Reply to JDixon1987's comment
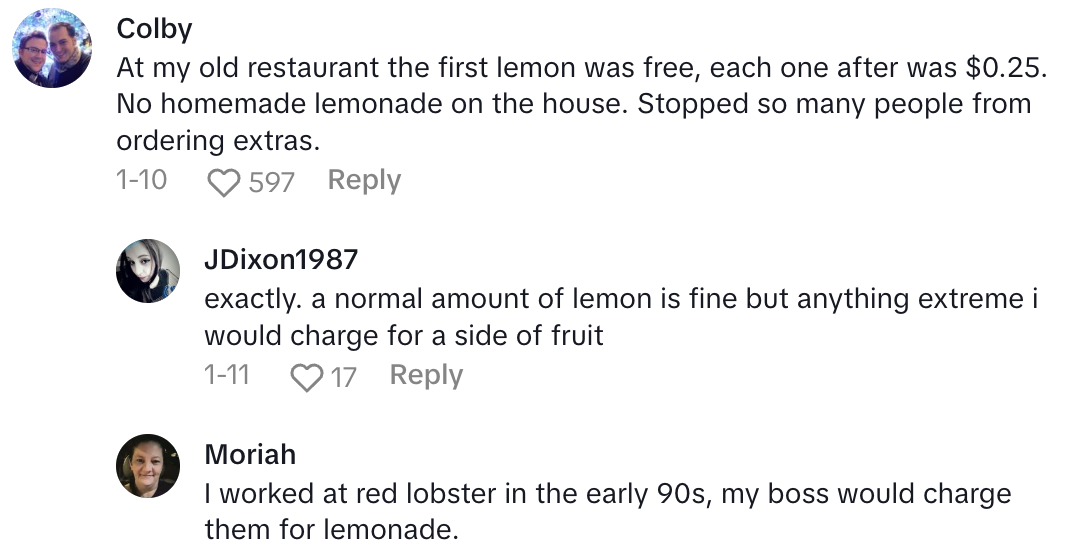Image resolution: width=1092 pixels, height=552 pixels. [426, 376]
